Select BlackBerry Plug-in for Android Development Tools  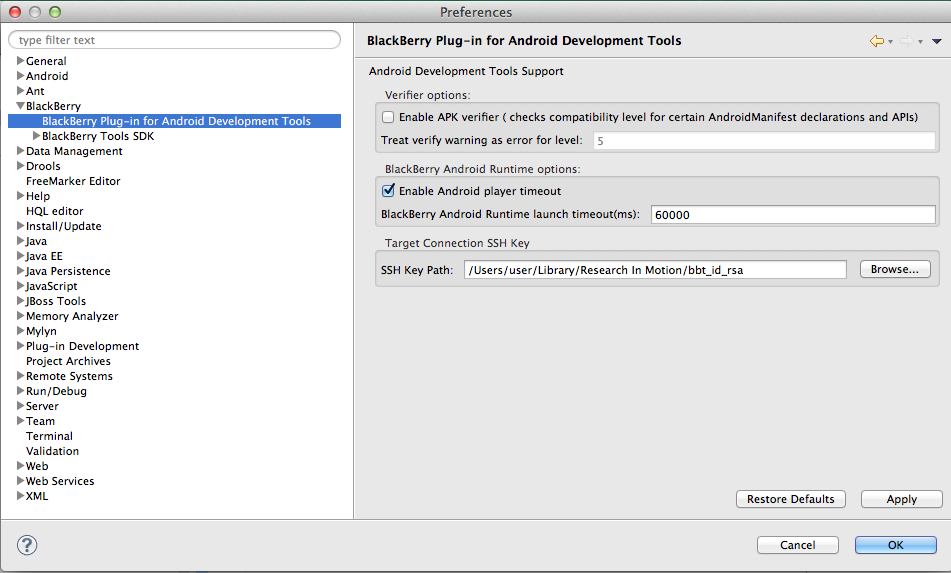coord(175,121)
